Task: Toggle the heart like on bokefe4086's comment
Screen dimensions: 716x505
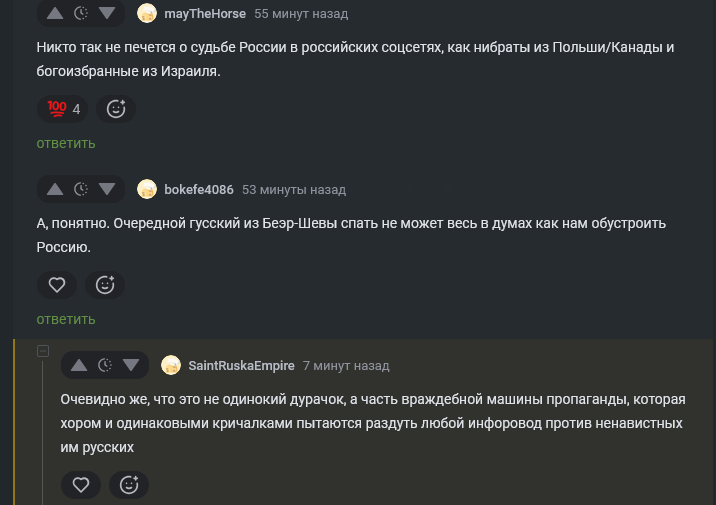Action: 57,285
